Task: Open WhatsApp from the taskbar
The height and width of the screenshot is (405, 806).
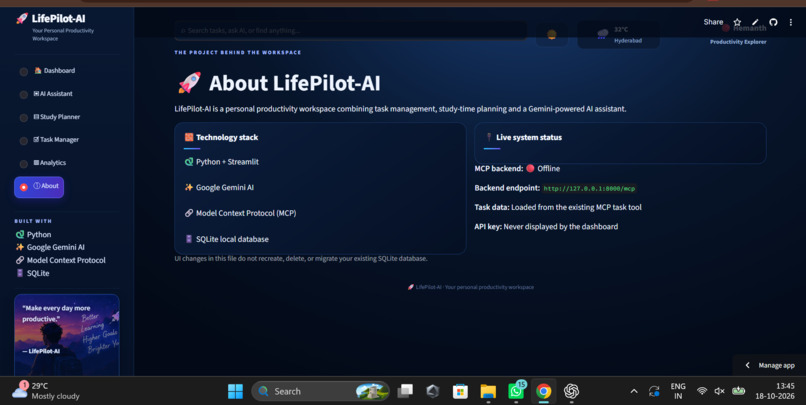Action: 516,392
